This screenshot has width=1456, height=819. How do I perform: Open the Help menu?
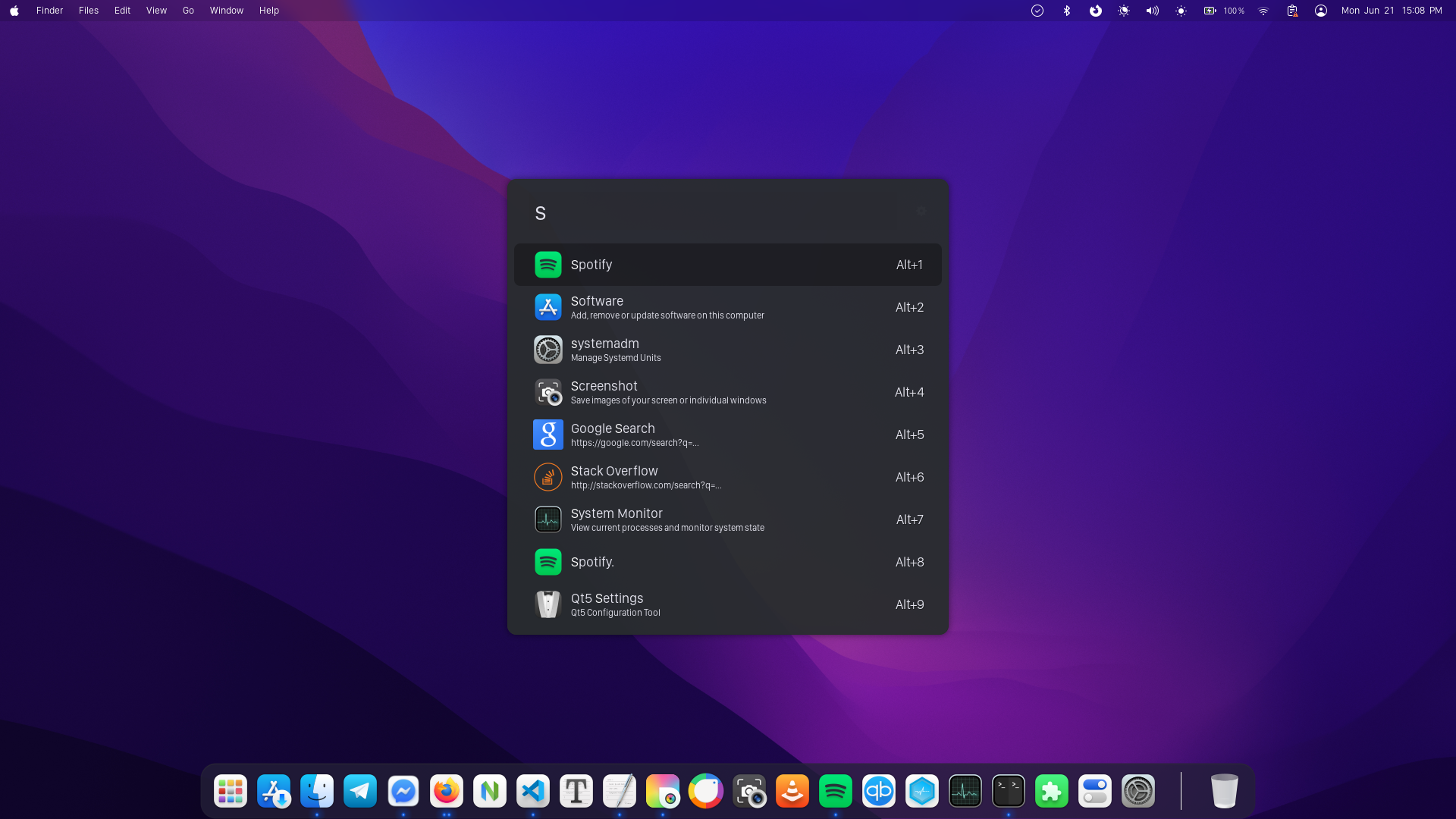point(269,11)
